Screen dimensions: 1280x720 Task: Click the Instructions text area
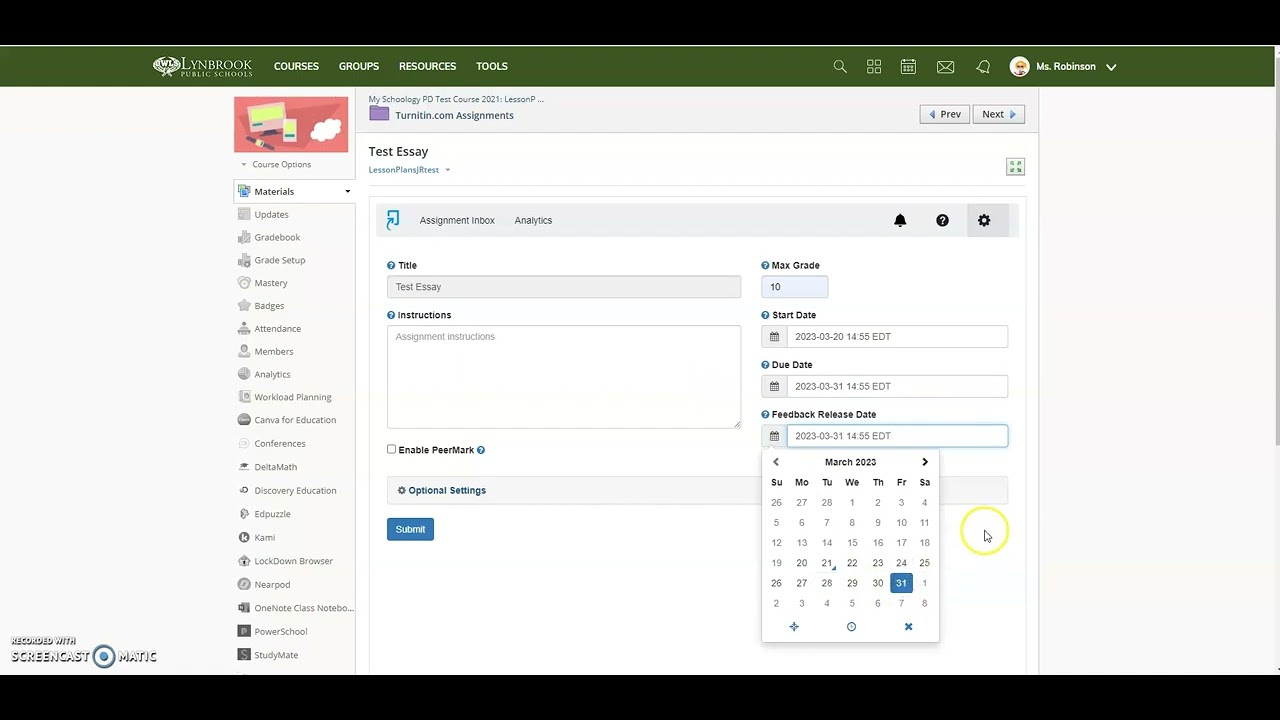[x=564, y=377]
